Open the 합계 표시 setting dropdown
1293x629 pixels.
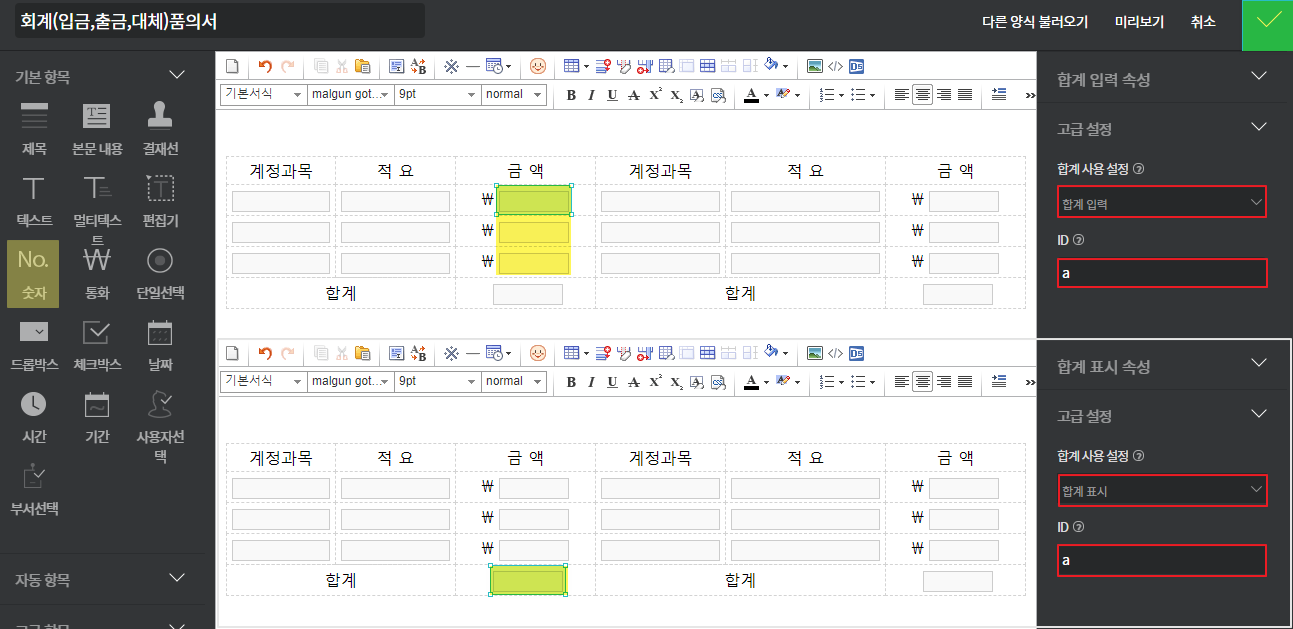(x=1162, y=491)
